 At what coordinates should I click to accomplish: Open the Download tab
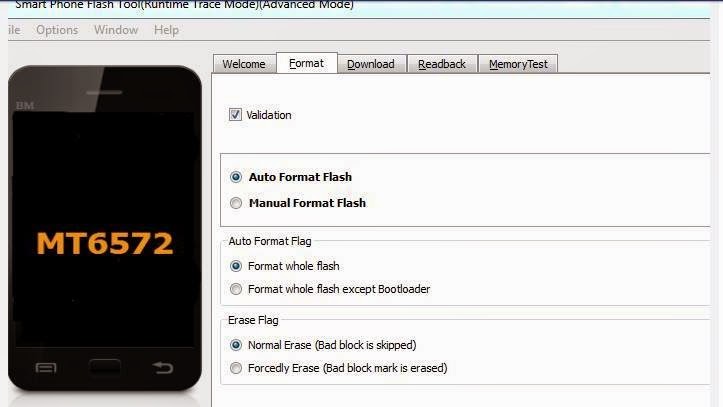coord(371,64)
